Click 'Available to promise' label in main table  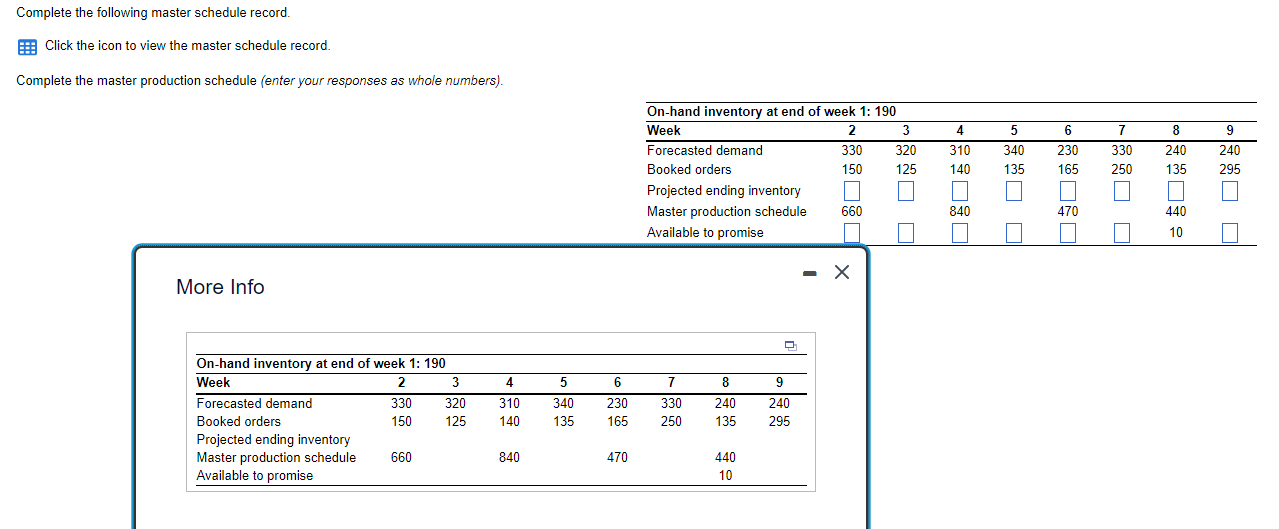705,233
